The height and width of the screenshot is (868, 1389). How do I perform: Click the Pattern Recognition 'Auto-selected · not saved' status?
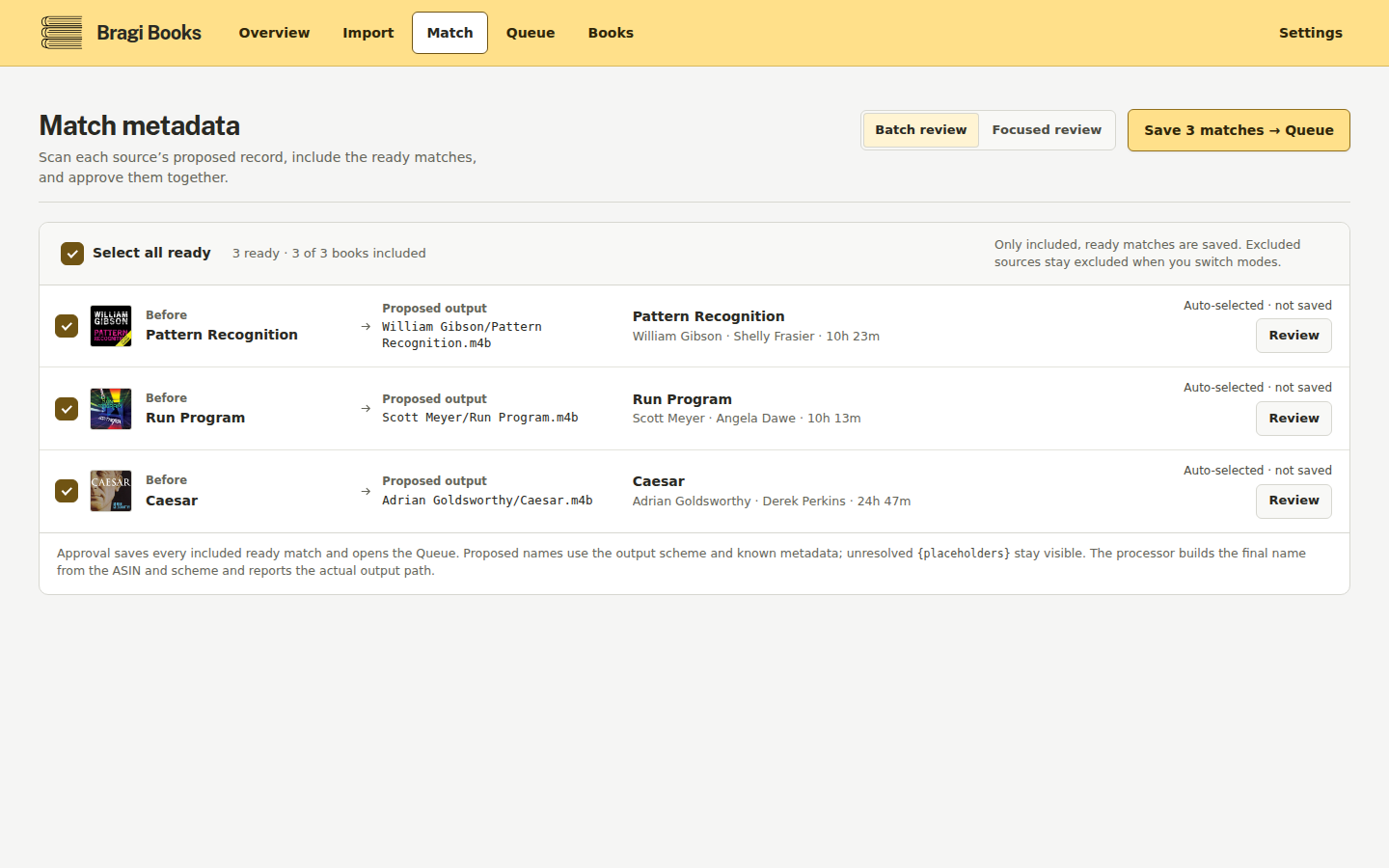coord(1258,306)
